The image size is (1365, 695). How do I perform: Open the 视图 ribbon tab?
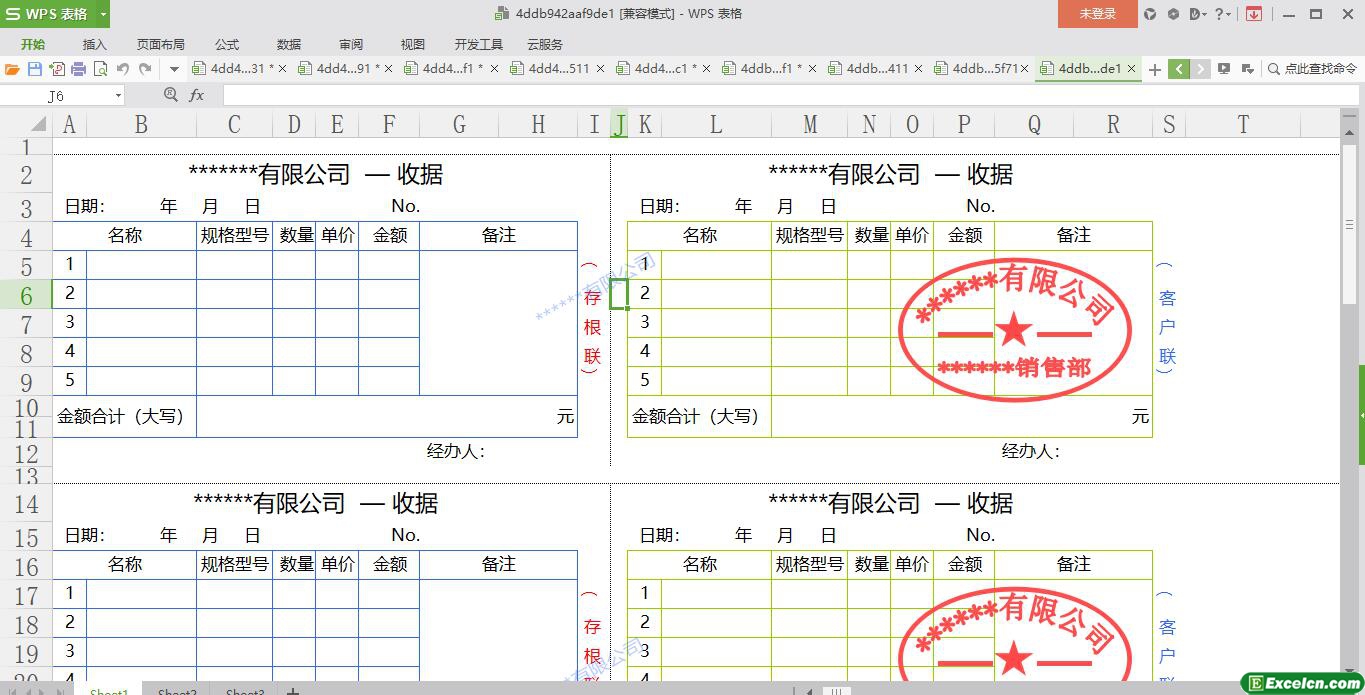coord(413,44)
